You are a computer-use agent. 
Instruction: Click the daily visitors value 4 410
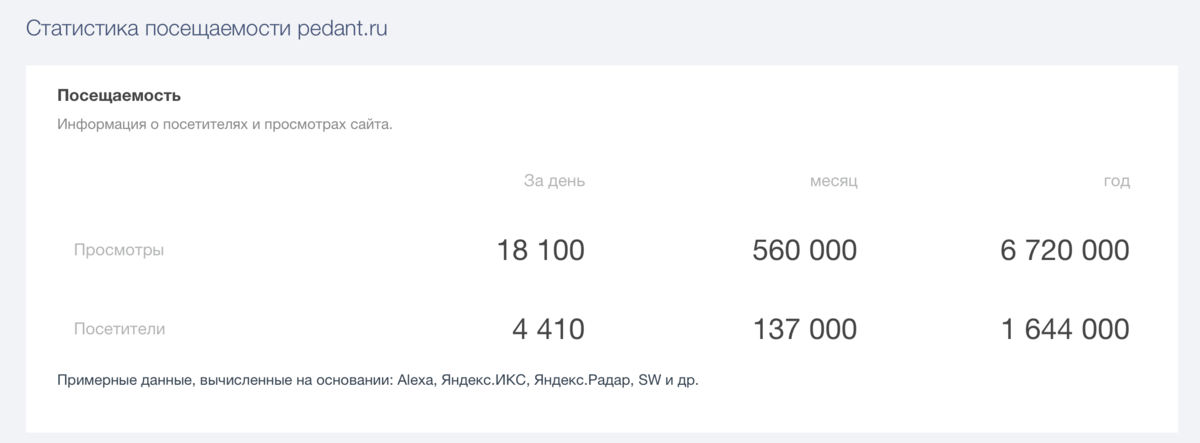point(547,328)
